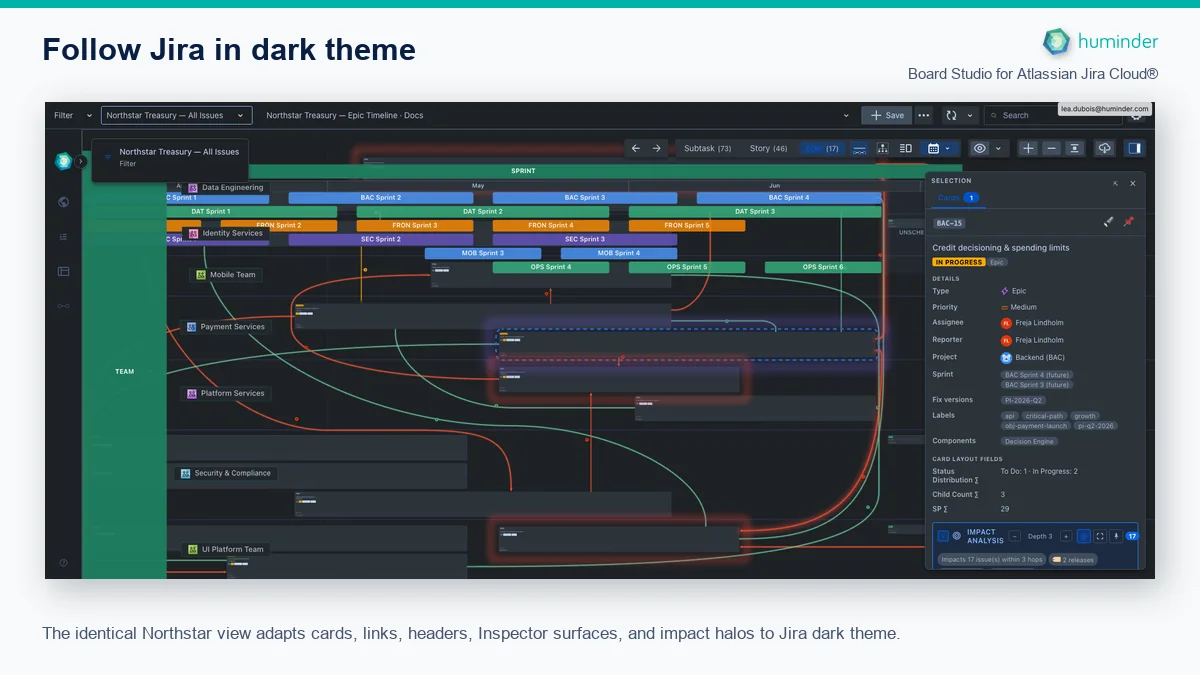Click the Impact Analysis pin icon
The height and width of the screenshot is (675, 1200).
point(1116,536)
